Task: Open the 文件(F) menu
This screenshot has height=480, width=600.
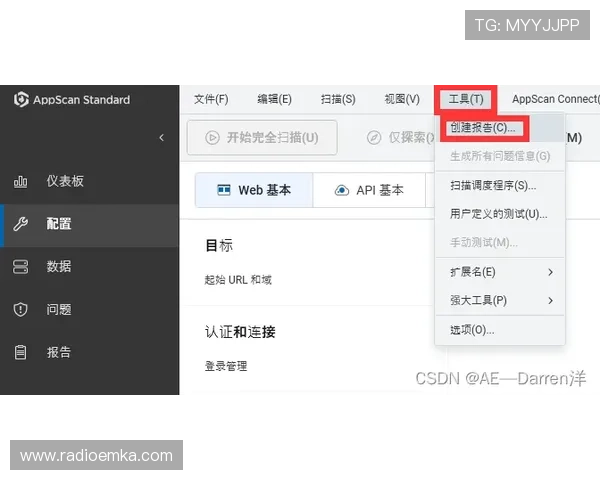Action: click(211, 99)
